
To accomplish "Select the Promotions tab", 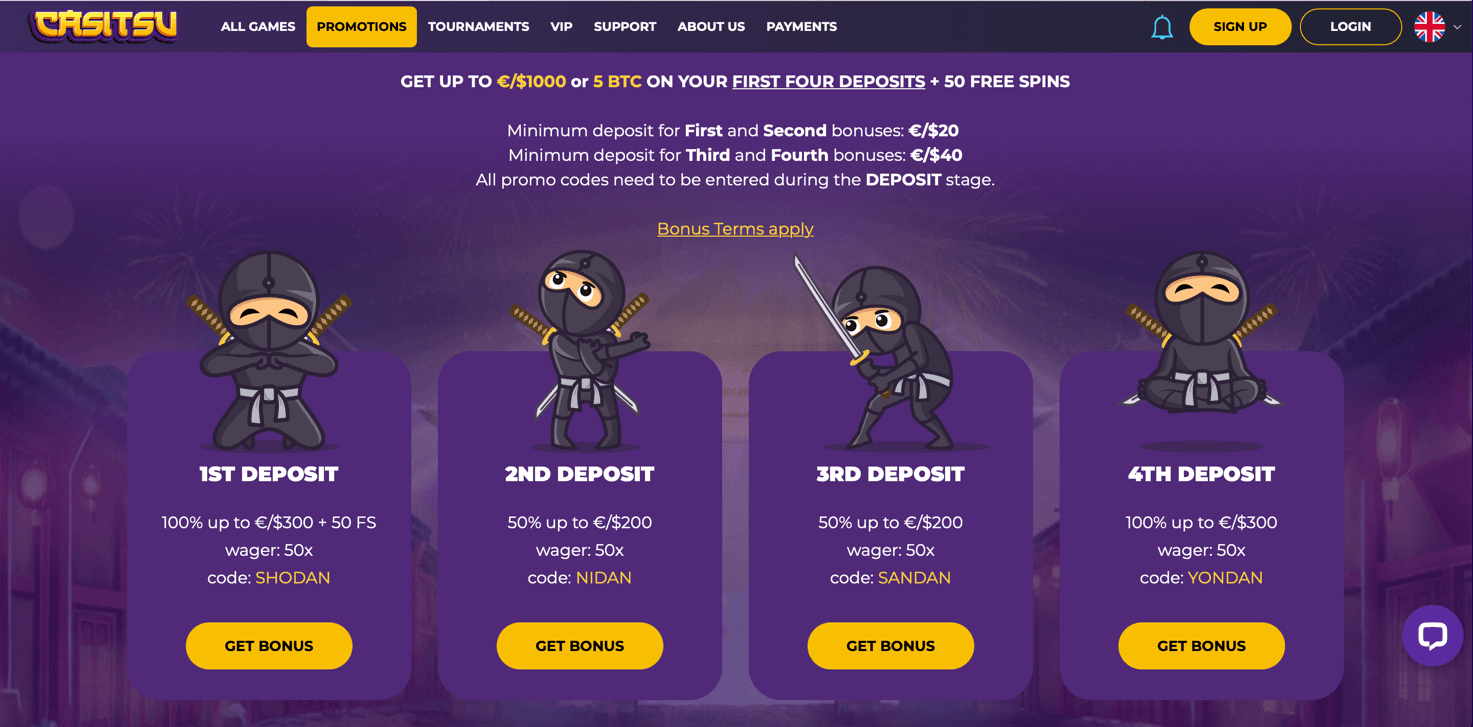I will (362, 27).
